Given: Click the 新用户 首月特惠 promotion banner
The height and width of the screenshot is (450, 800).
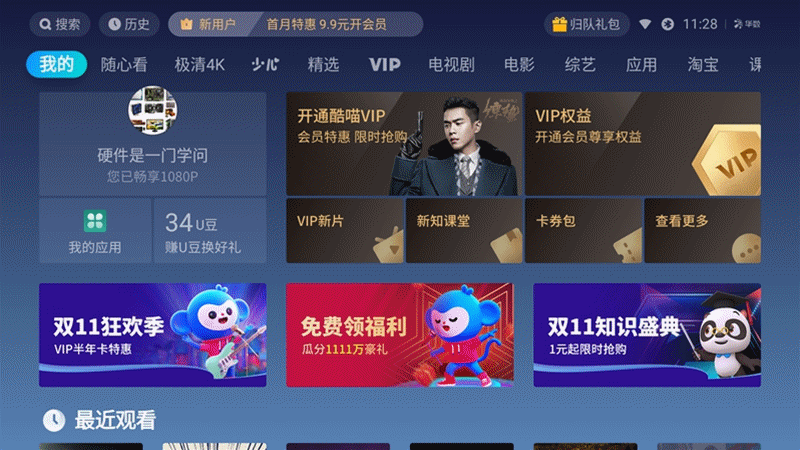Looking at the screenshot, I should (x=295, y=24).
